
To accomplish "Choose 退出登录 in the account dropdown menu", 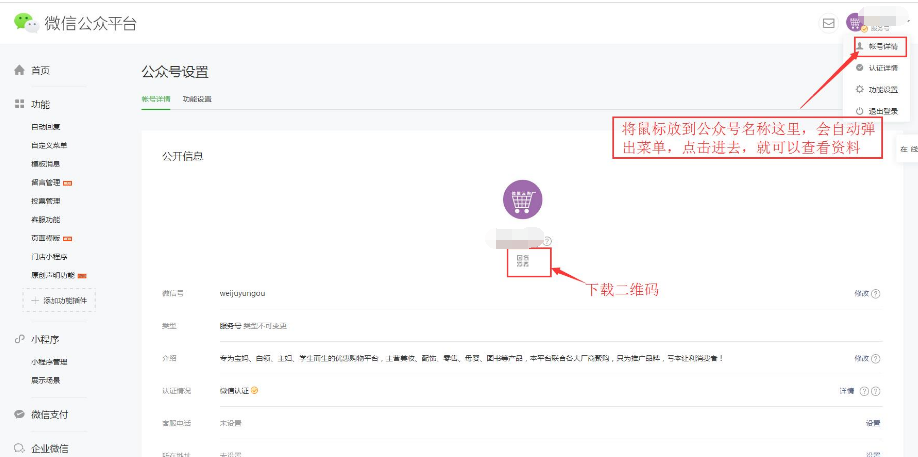I will (x=882, y=110).
